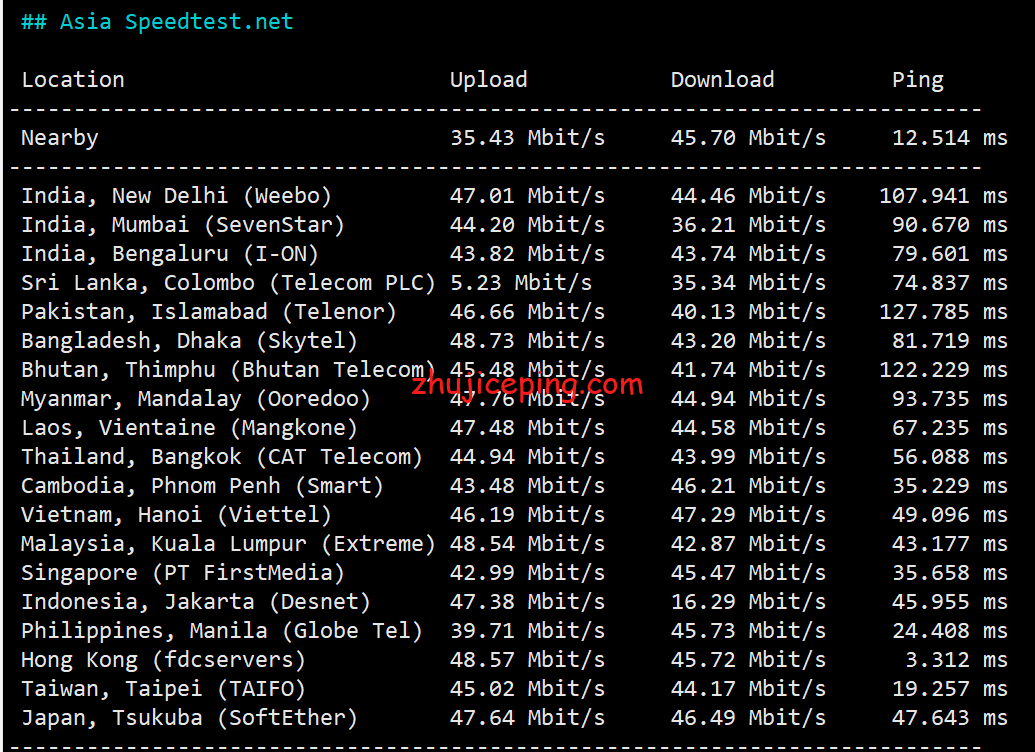The width and height of the screenshot is (1035, 752).
Task: Click the "Ping" column header
Action: (918, 80)
